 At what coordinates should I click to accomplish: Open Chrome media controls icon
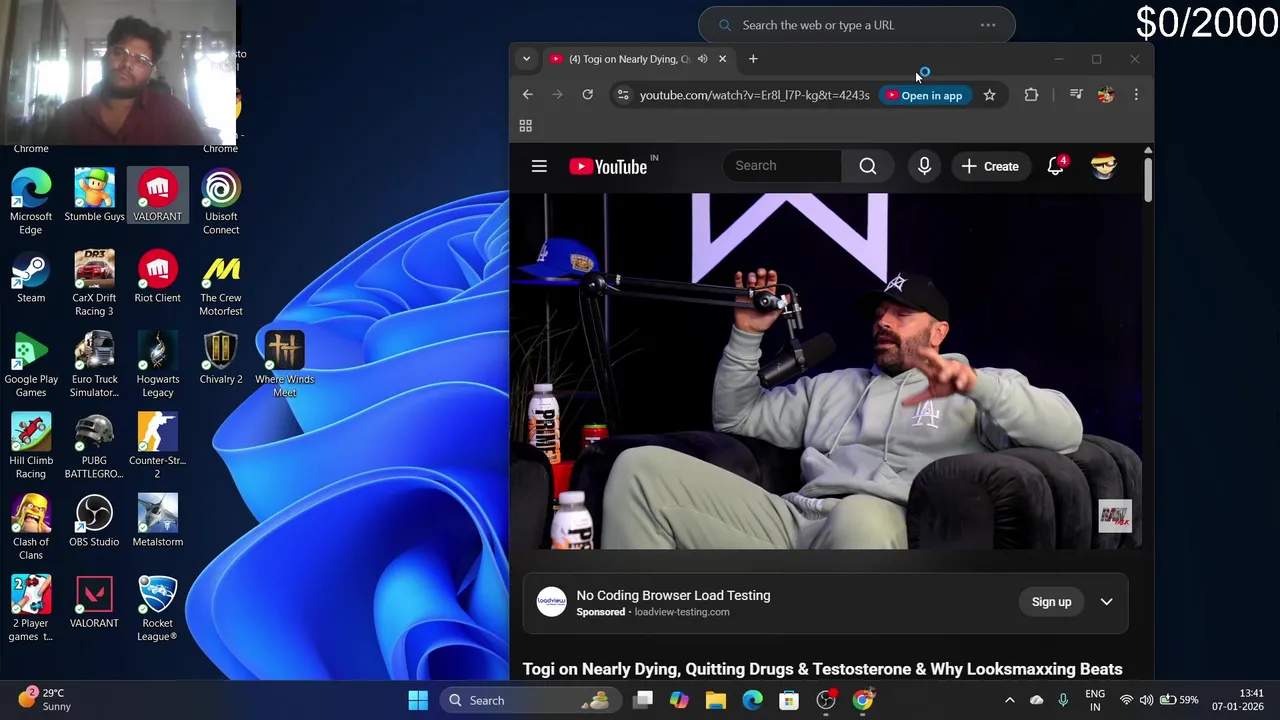pyautogui.click(x=1076, y=95)
